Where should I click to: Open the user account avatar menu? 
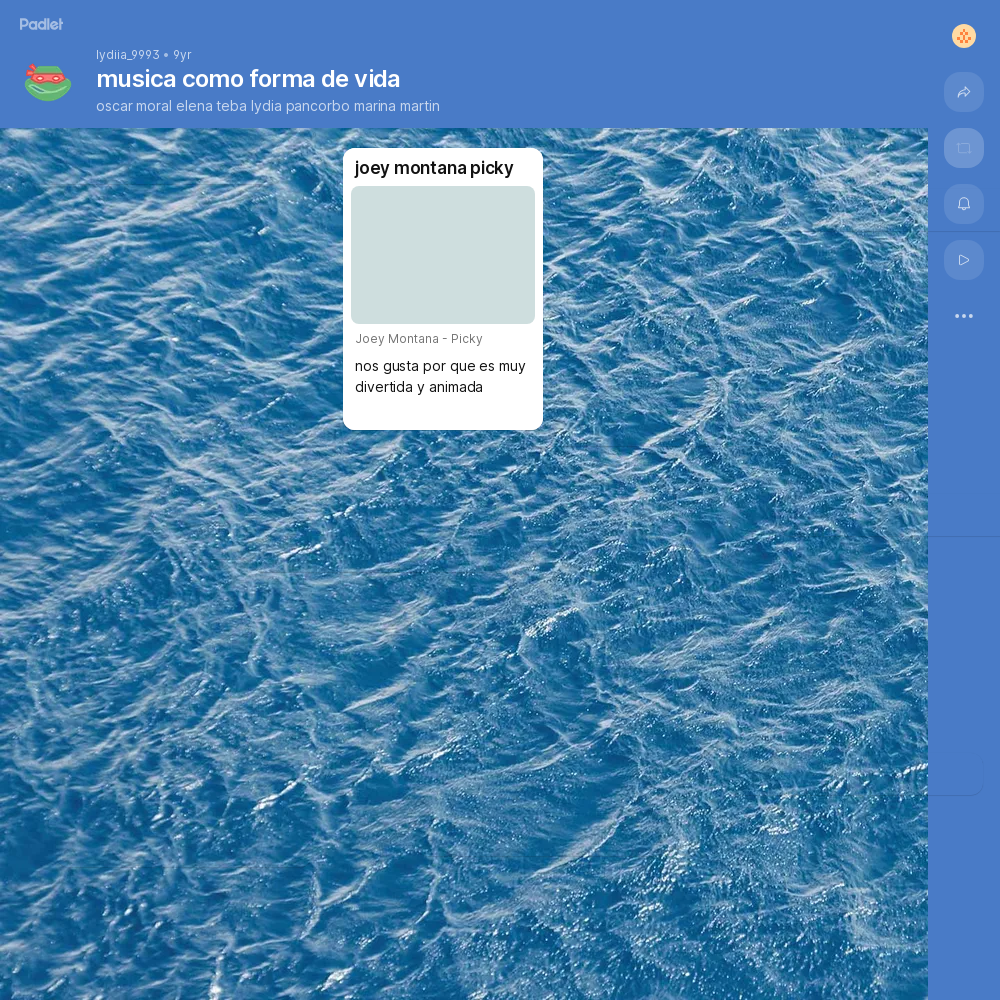pos(964,36)
